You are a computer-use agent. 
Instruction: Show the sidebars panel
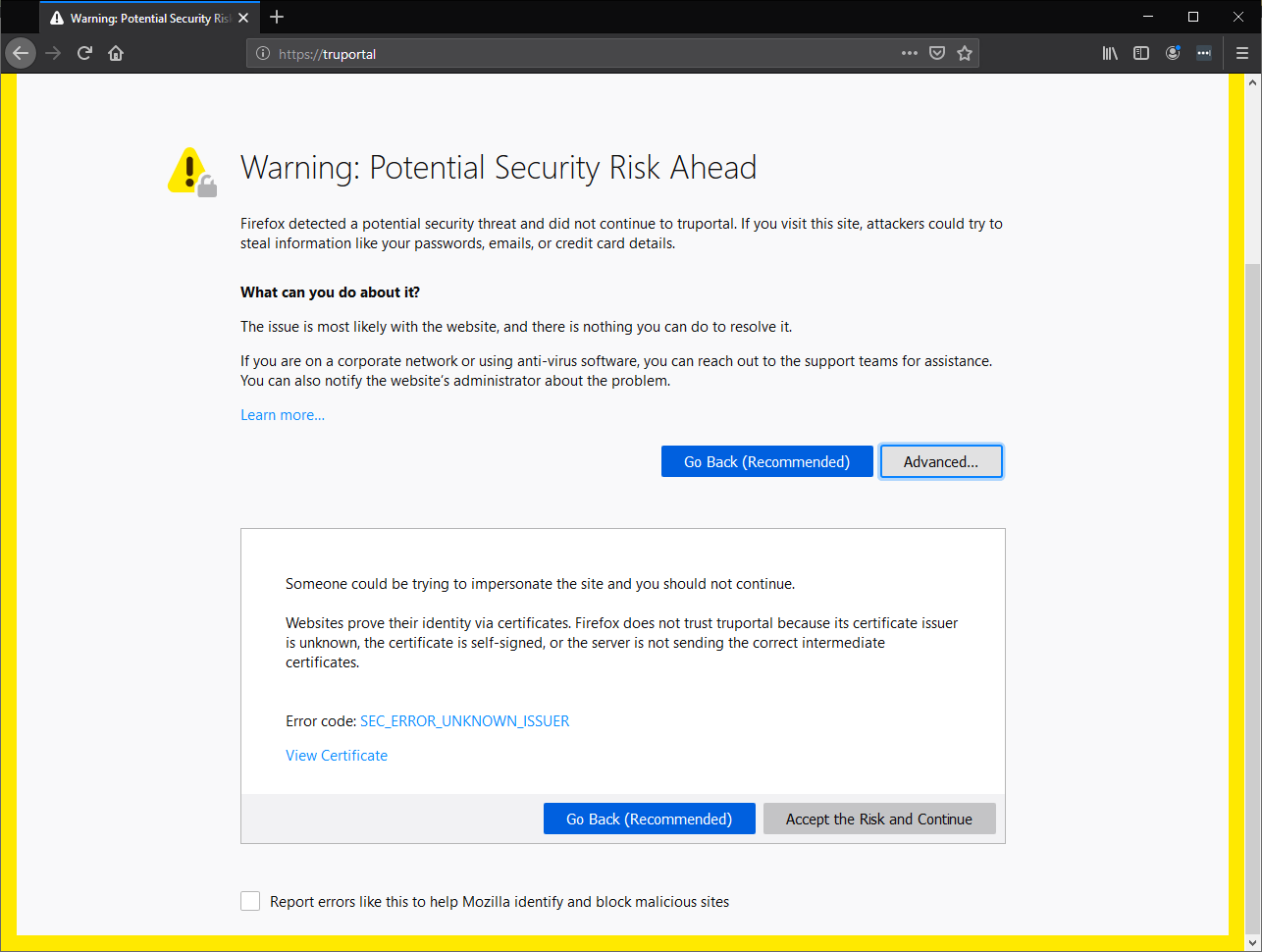pyautogui.click(x=1141, y=53)
